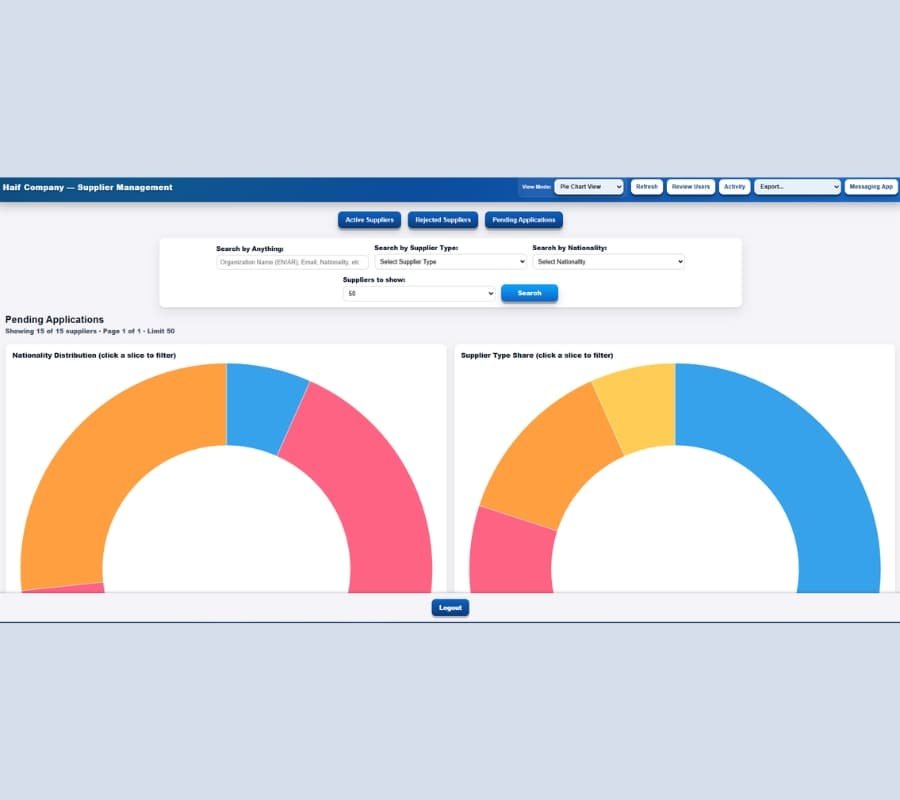900x800 pixels.
Task: Launch the Messaging App
Action: pyautogui.click(x=869, y=186)
